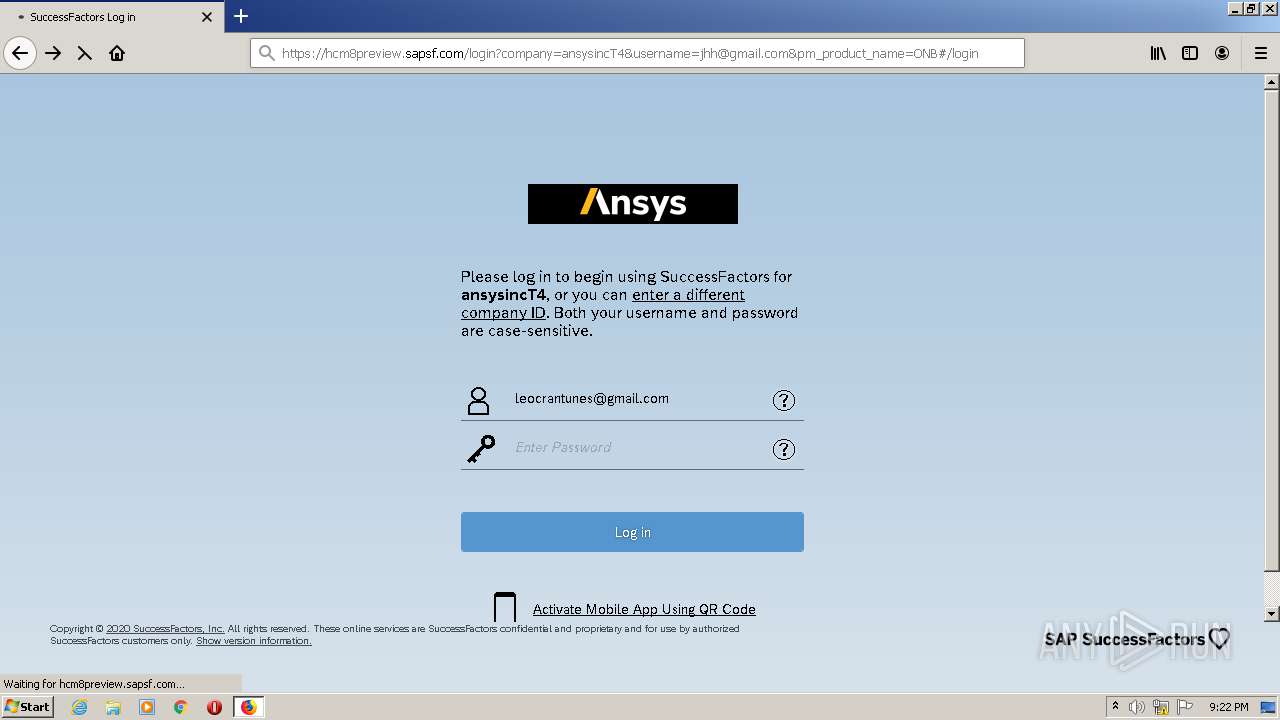Click the browser forward arrow

(53, 53)
